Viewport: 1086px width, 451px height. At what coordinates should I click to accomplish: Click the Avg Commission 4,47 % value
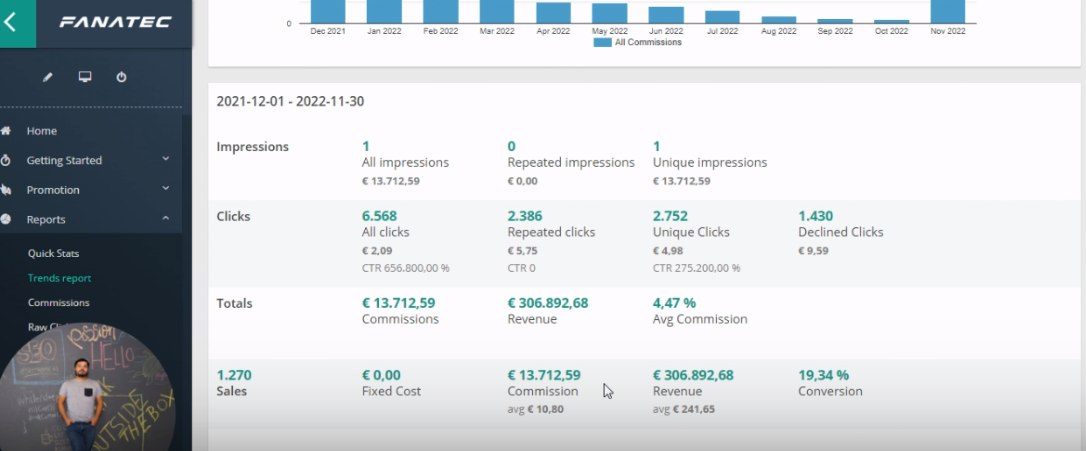click(674, 303)
